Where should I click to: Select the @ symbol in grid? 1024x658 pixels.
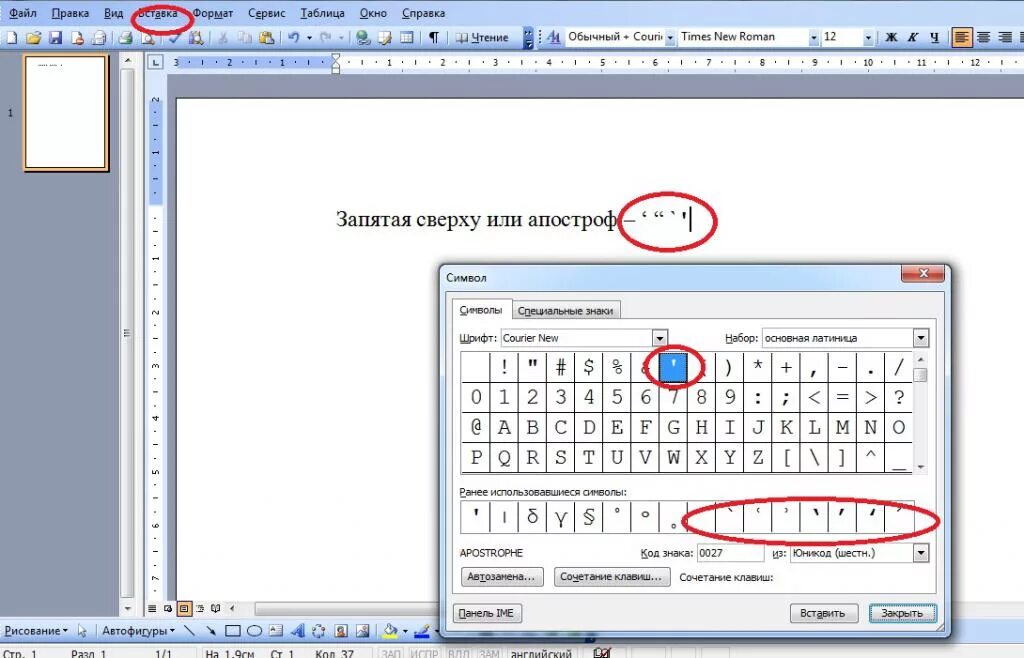475,427
